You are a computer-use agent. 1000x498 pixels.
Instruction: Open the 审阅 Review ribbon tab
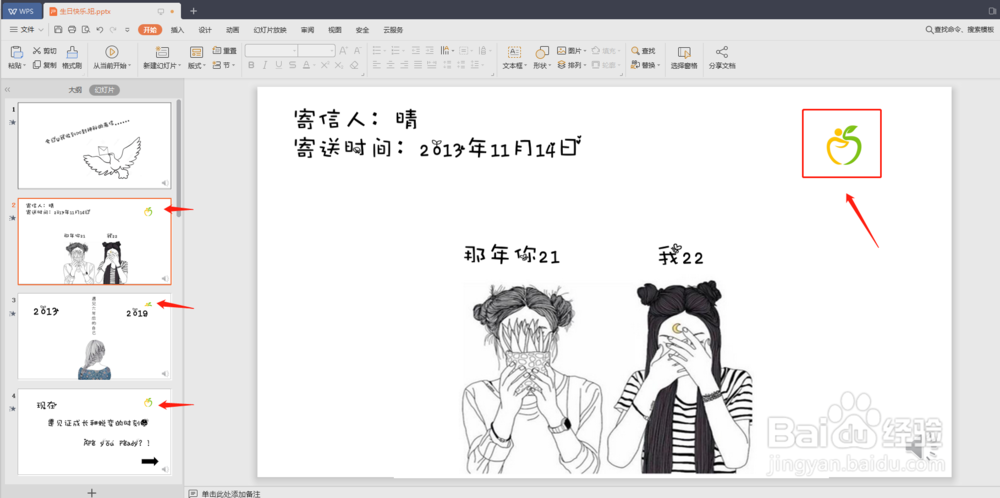click(307, 30)
